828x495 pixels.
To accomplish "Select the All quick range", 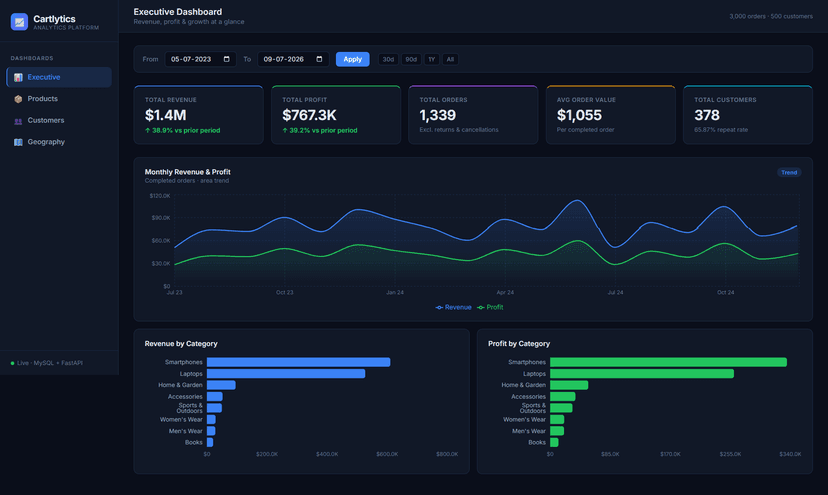I will point(450,59).
